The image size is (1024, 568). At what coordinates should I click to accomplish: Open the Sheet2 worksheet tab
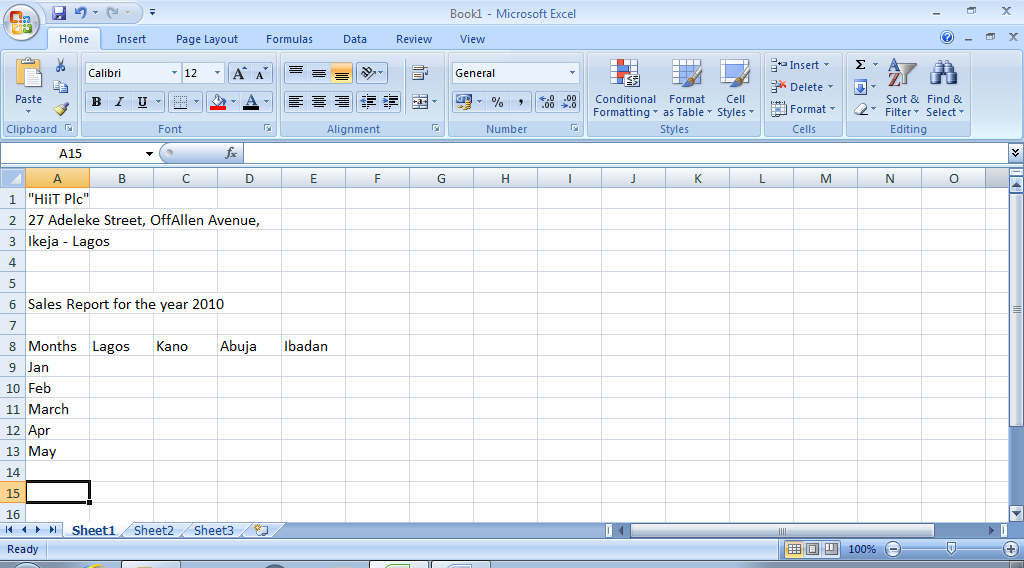pos(154,531)
